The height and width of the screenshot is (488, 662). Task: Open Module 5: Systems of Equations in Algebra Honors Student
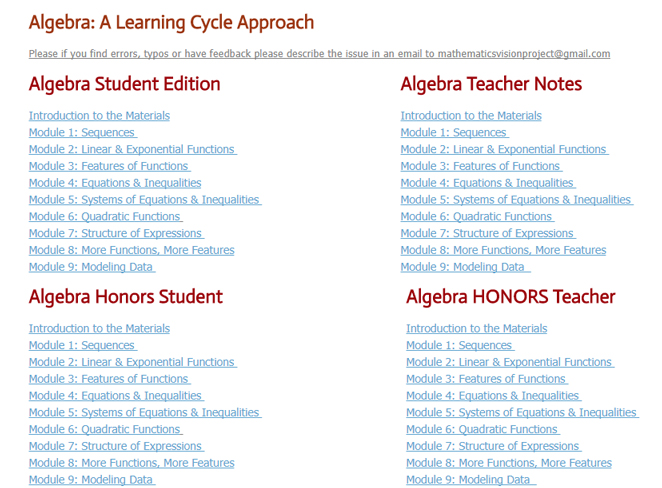pos(144,413)
